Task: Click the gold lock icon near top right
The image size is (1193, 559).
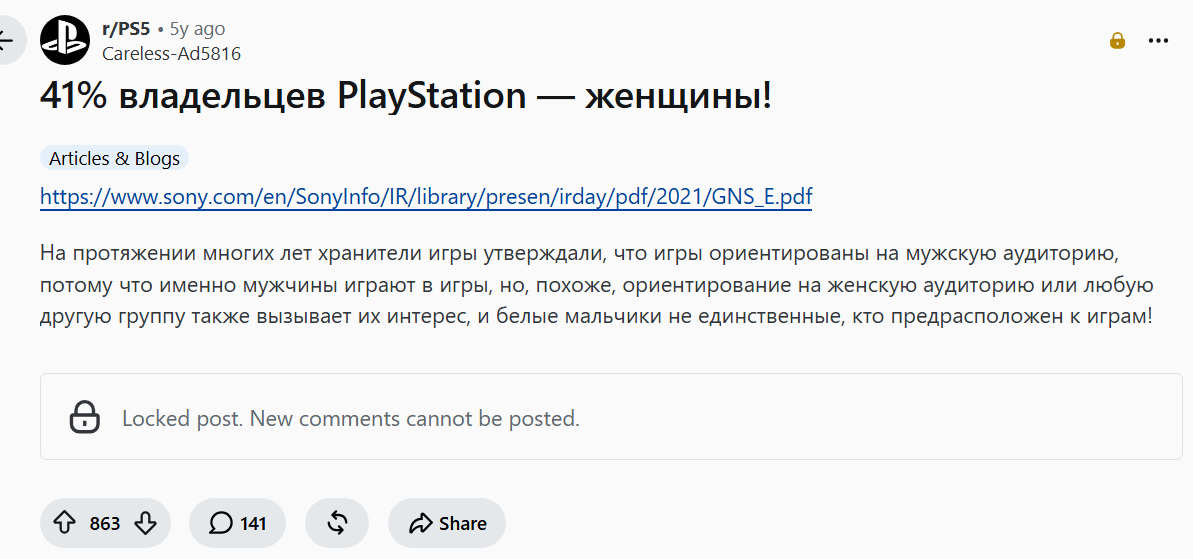Action: point(1117,40)
